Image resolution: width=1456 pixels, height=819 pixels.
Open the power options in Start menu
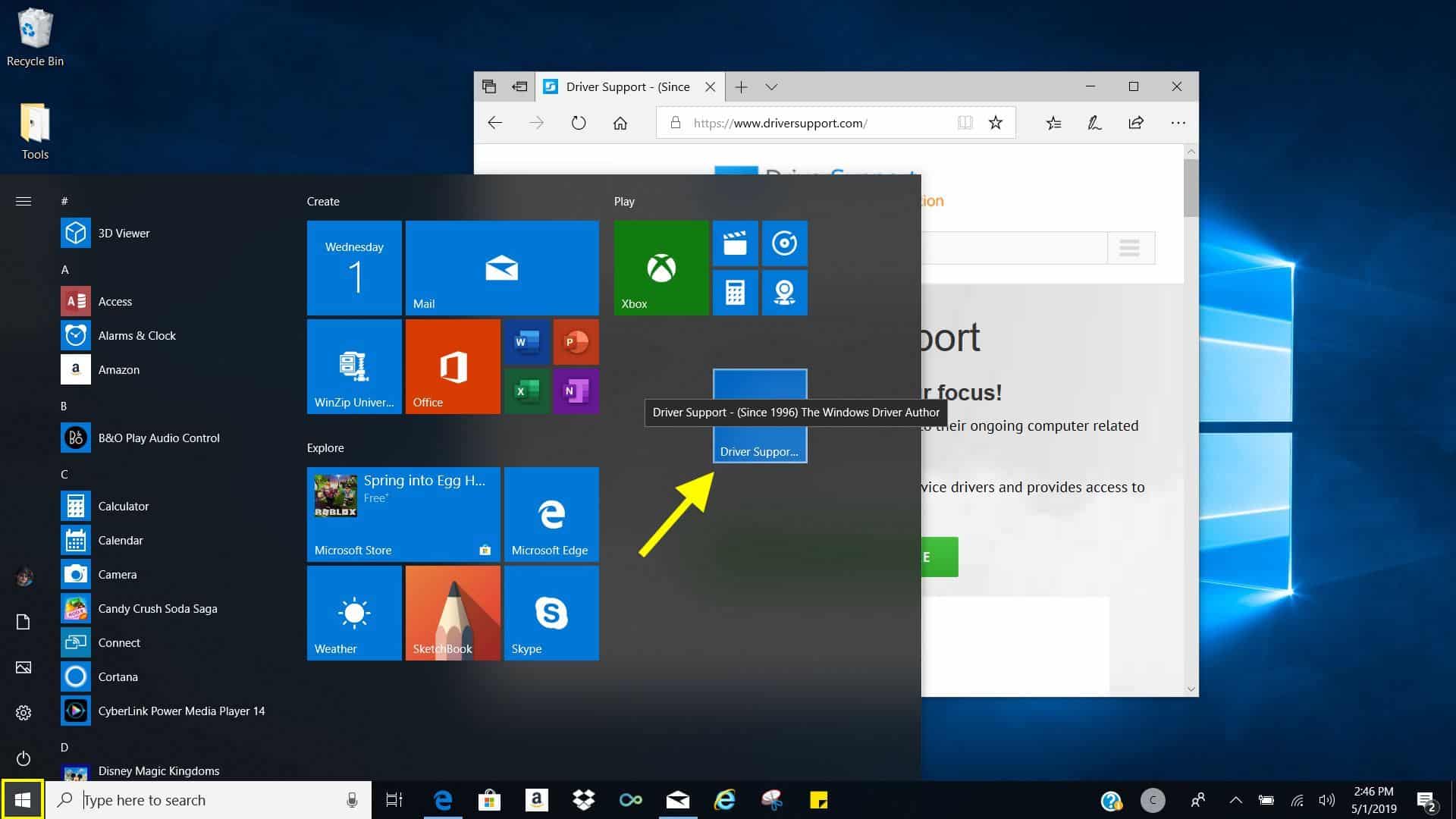pos(24,758)
